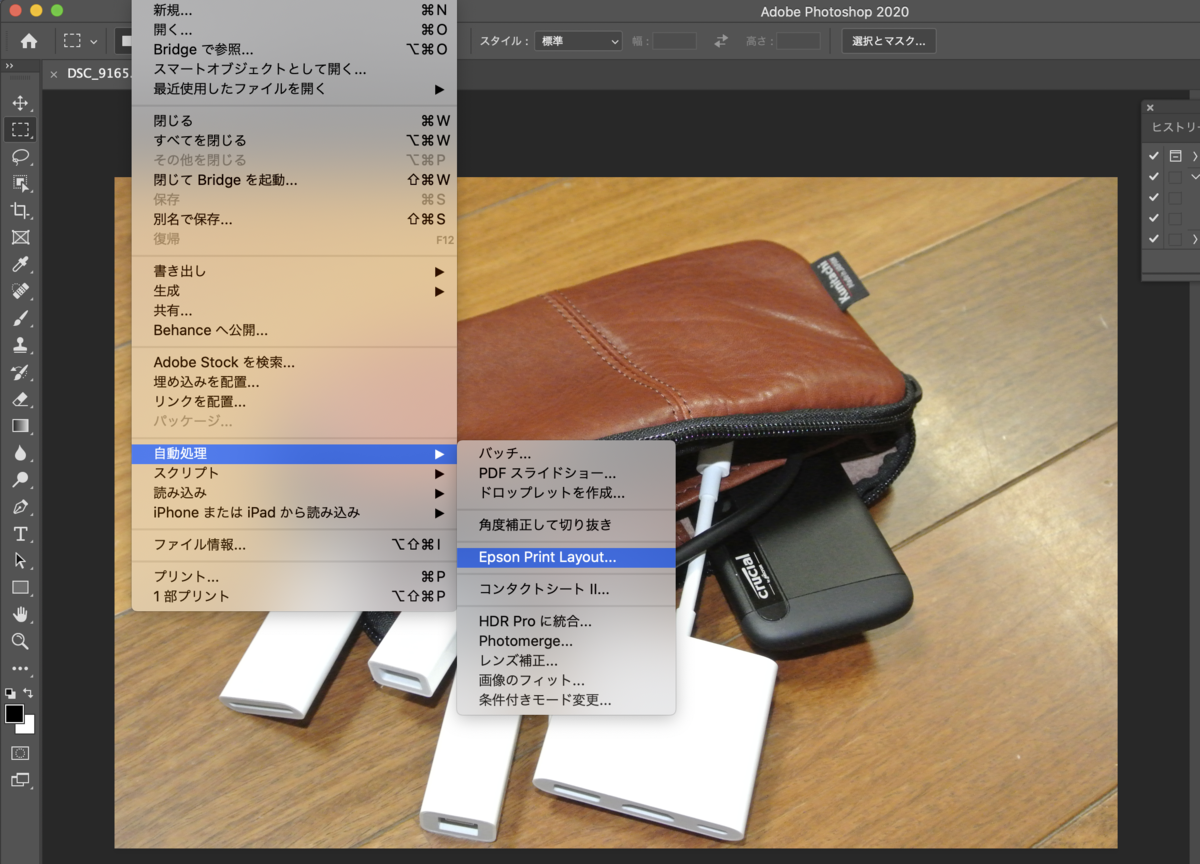The image size is (1200, 864).
Task: Select the Clone Stamp tool
Action: tap(20, 345)
